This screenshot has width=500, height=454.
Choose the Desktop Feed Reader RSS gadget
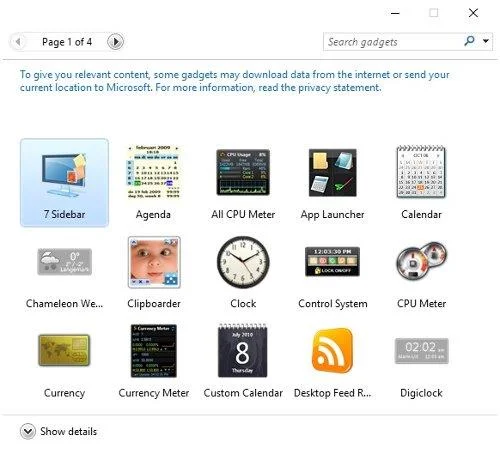[332, 350]
